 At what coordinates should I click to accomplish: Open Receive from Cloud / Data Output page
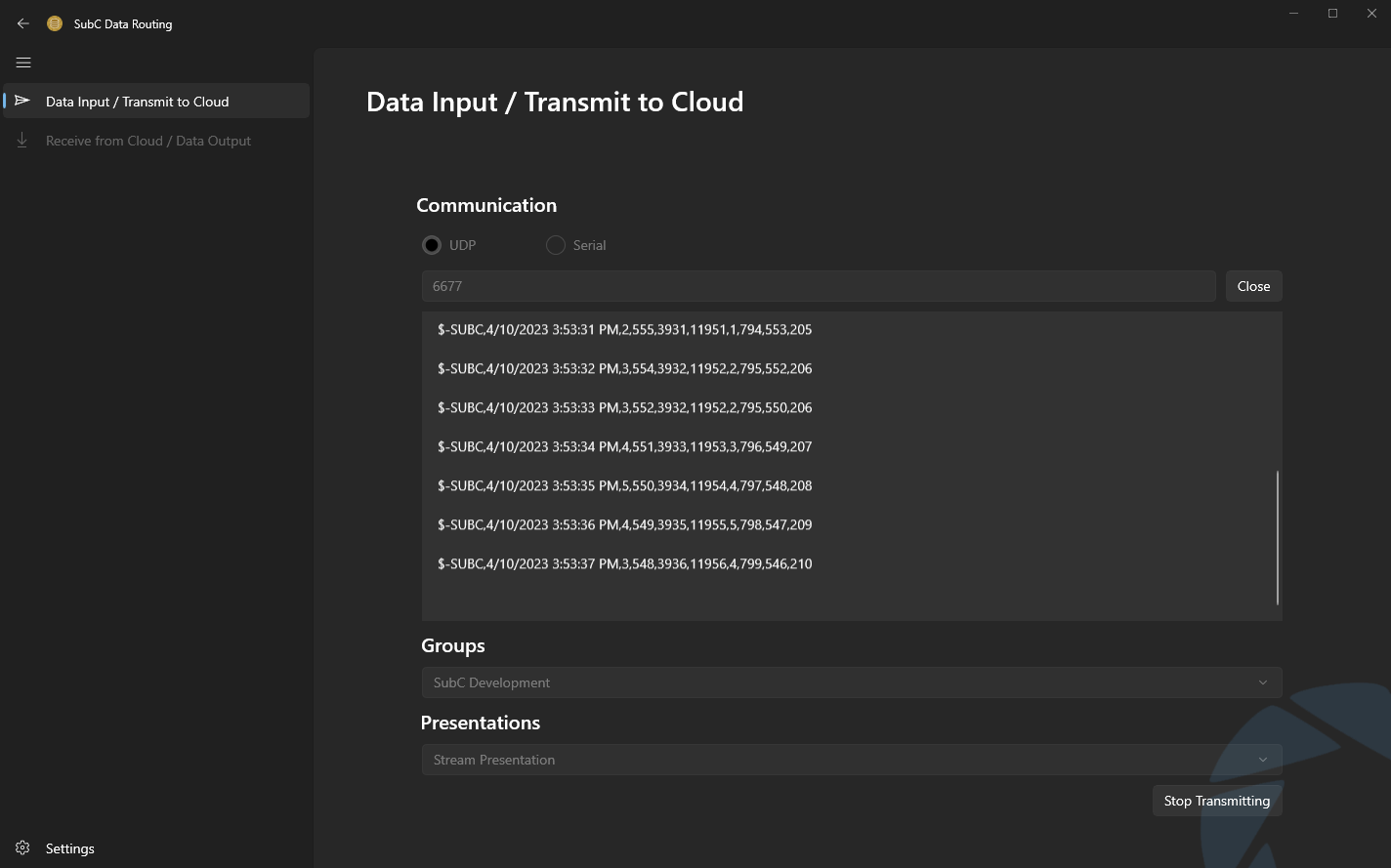[148, 141]
